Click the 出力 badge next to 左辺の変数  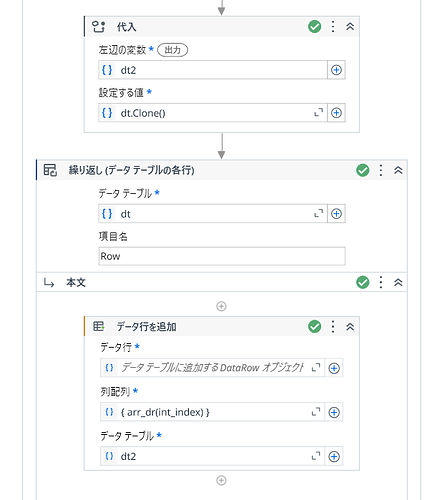[x=172, y=50]
